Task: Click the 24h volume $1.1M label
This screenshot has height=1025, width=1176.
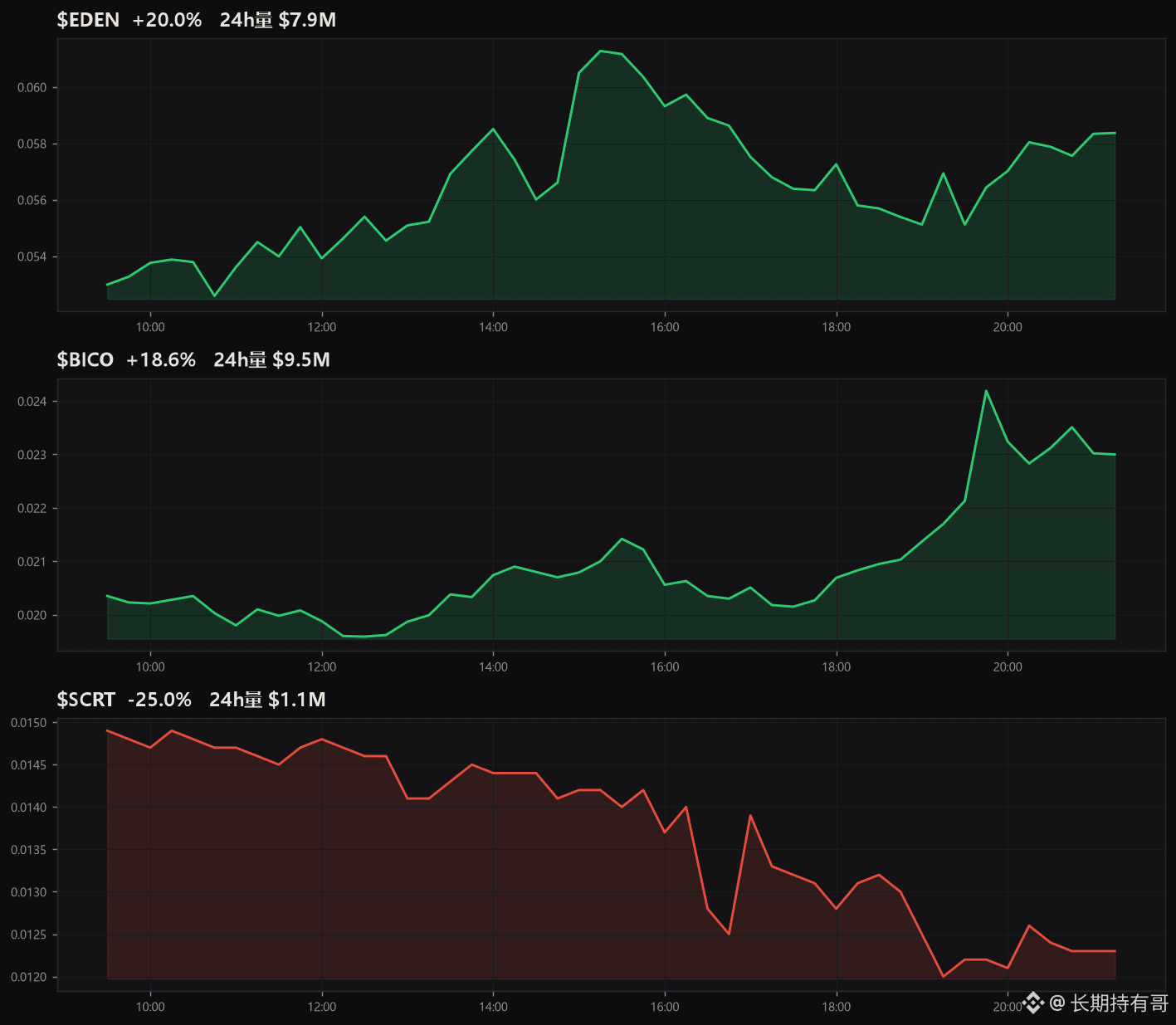Action: (x=267, y=700)
